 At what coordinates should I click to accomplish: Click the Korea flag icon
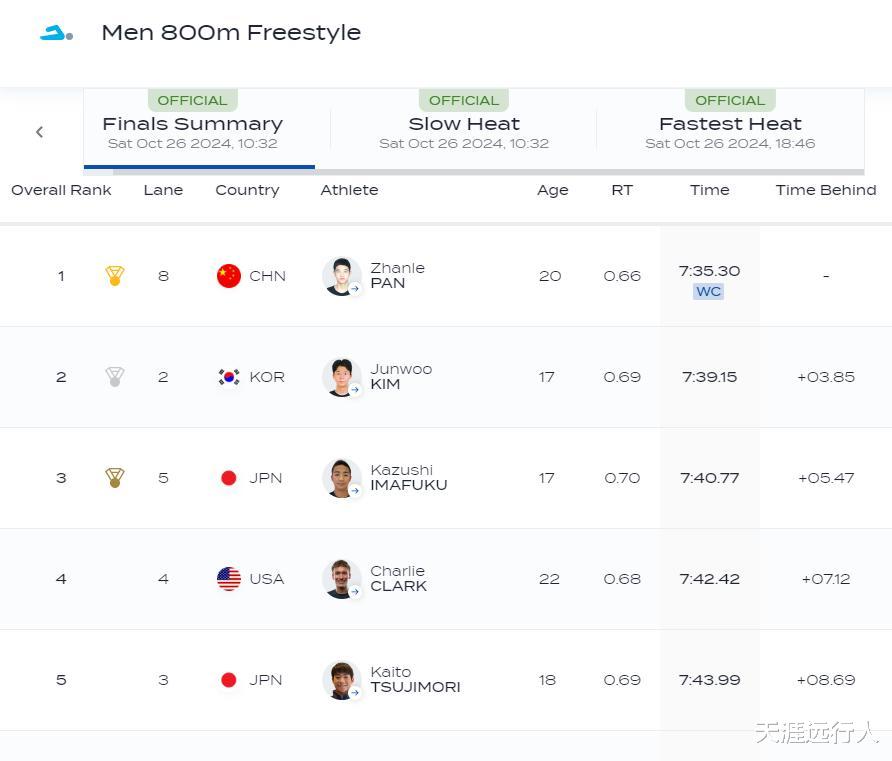[x=229, y=377]
